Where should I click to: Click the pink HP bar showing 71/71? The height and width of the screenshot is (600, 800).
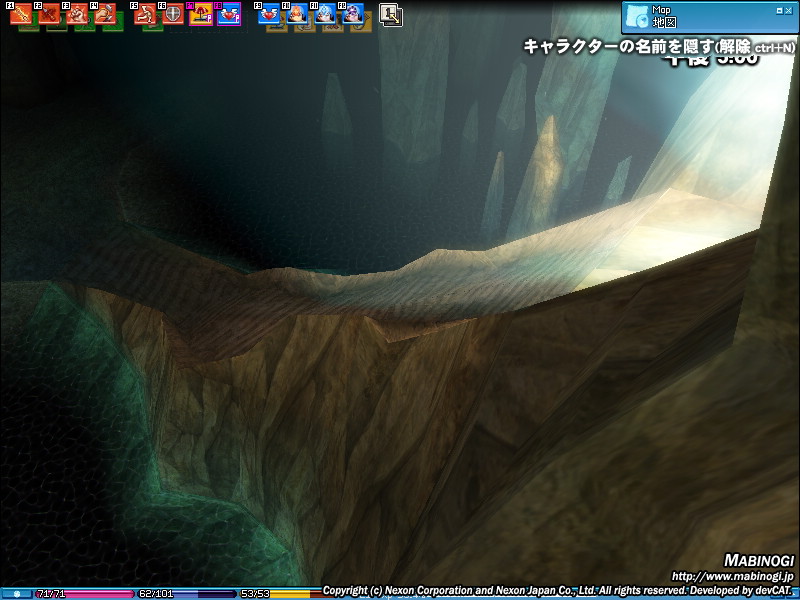coord(85,594)
